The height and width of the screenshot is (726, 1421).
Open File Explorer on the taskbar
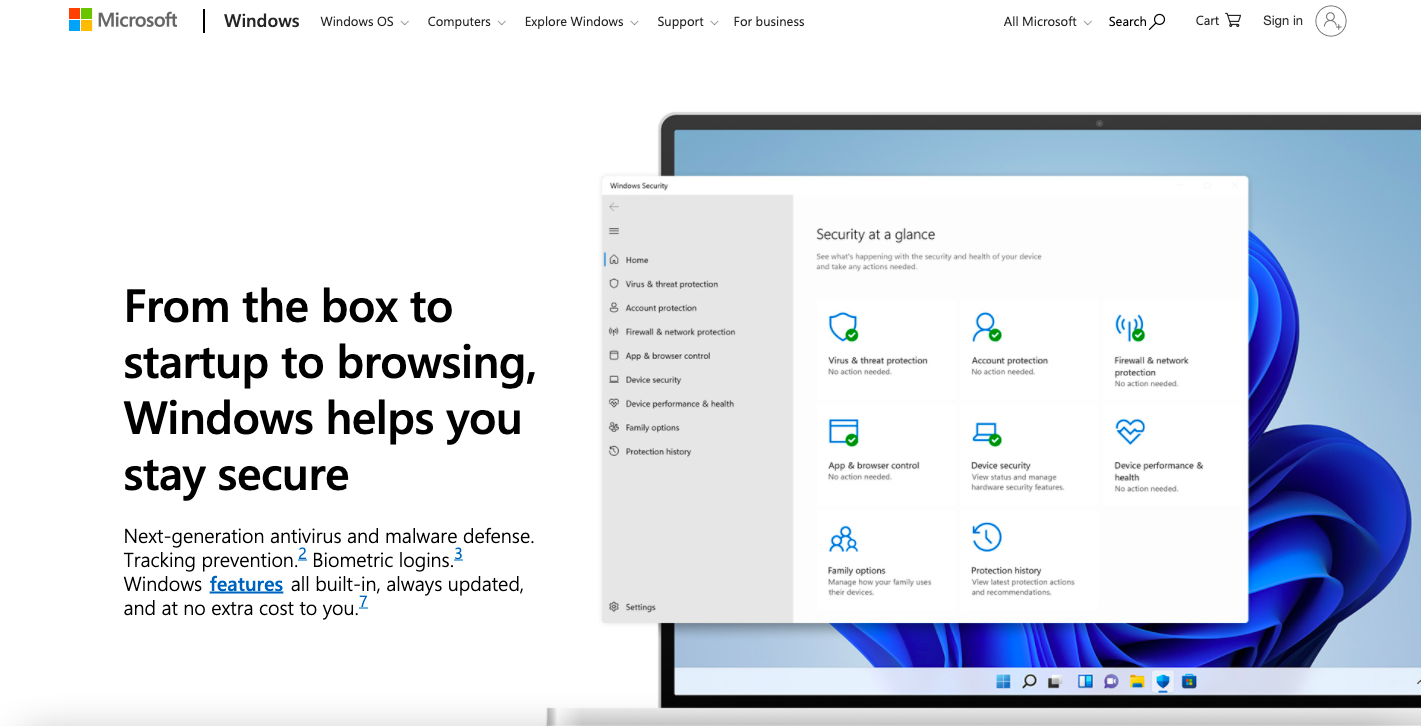point(1137,682)
